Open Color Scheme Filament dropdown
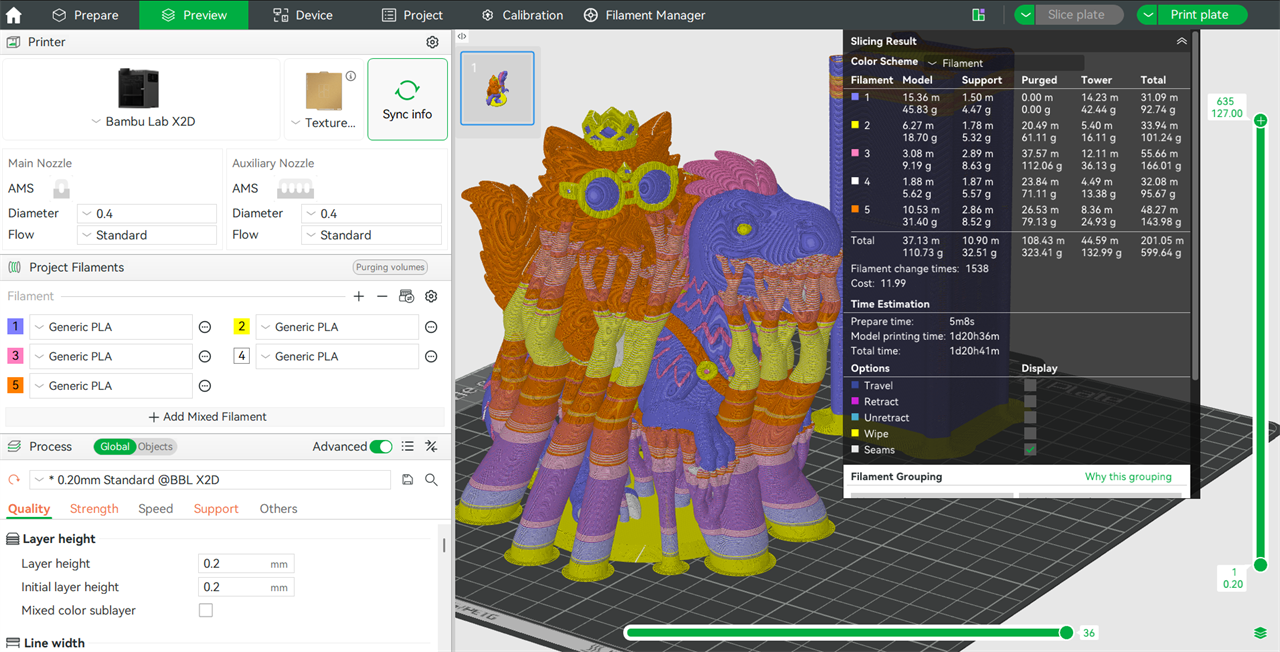 tap(1003, 62)
